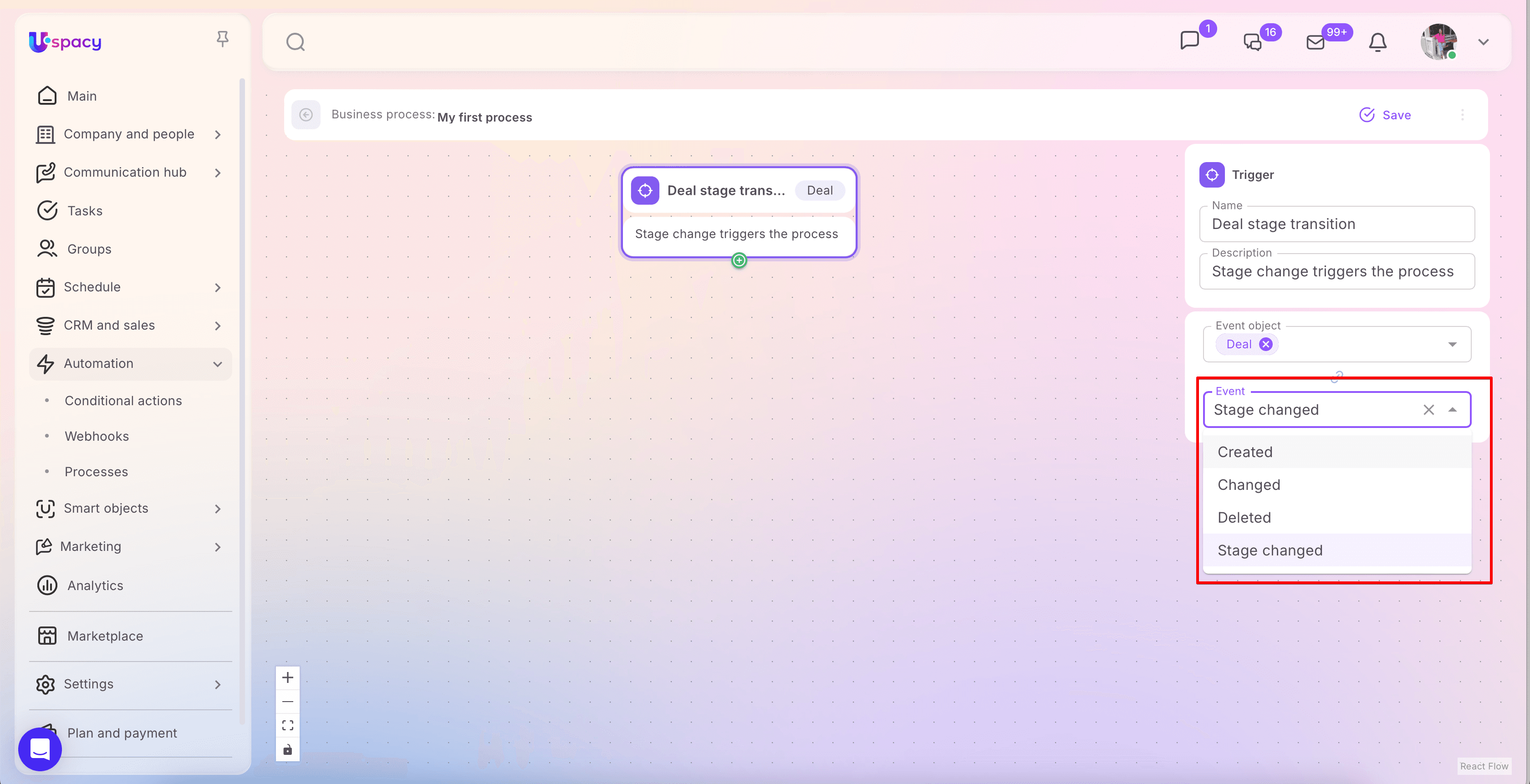Screen dimensions: 1530x784
Task: Click the trigger Name input field
Action: (1336, 224)
